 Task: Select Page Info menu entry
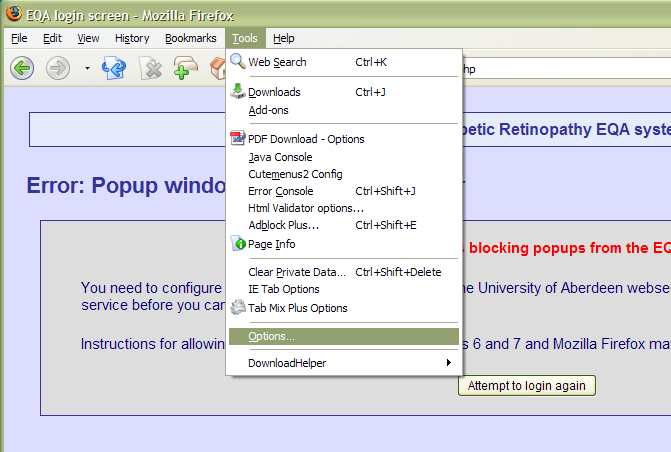point(344,244)
